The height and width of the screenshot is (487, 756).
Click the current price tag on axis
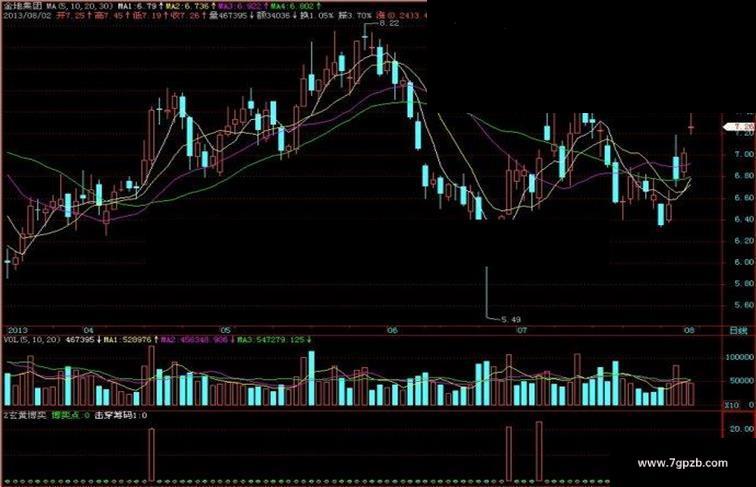739,127
